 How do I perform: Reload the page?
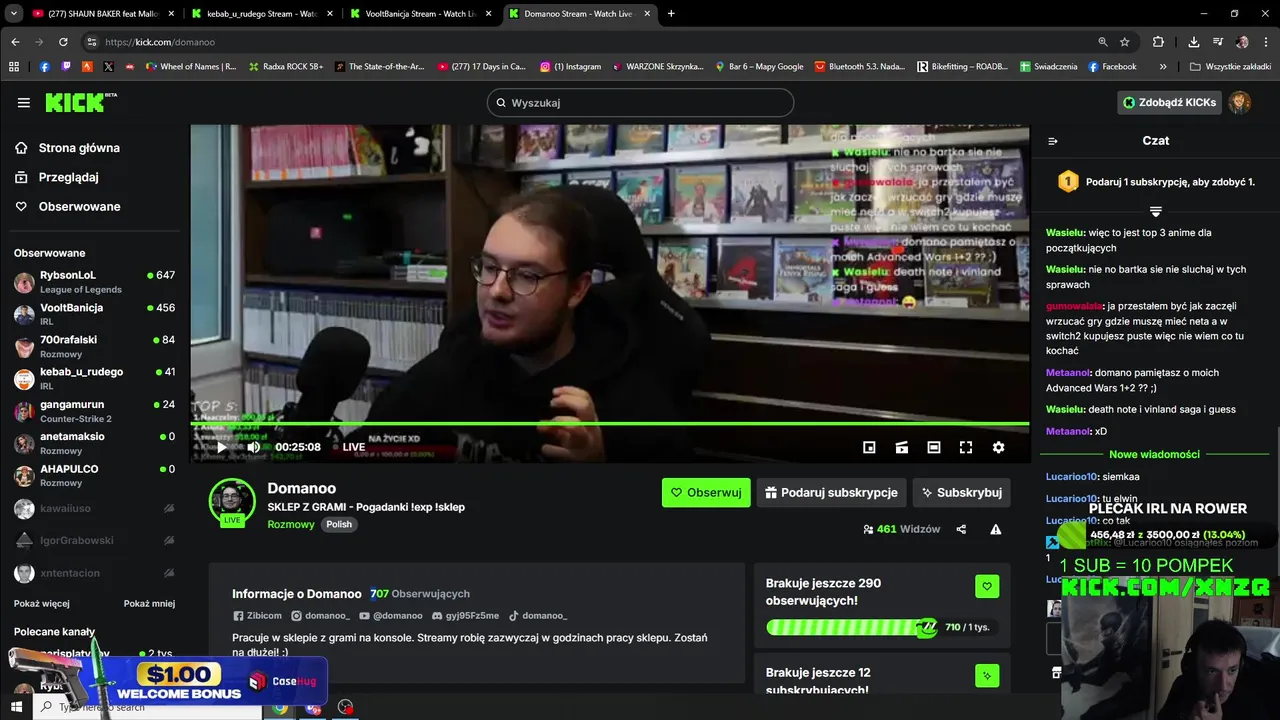coord(63,42)
